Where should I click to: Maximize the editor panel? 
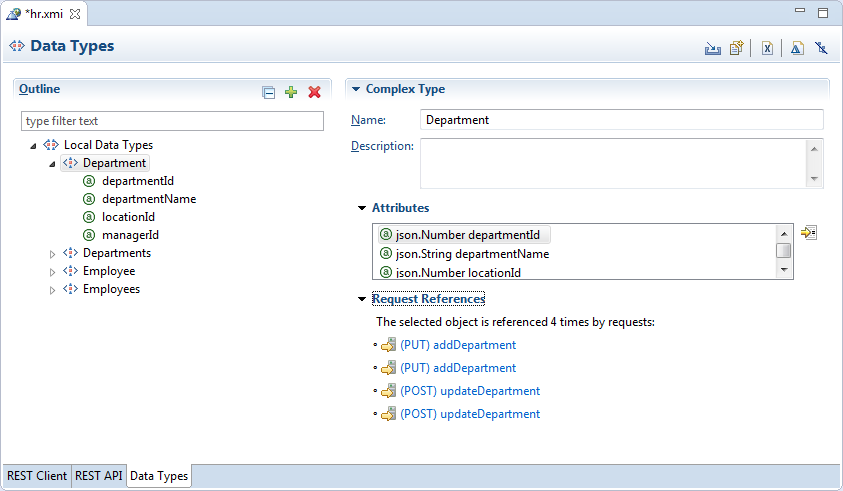823,13
